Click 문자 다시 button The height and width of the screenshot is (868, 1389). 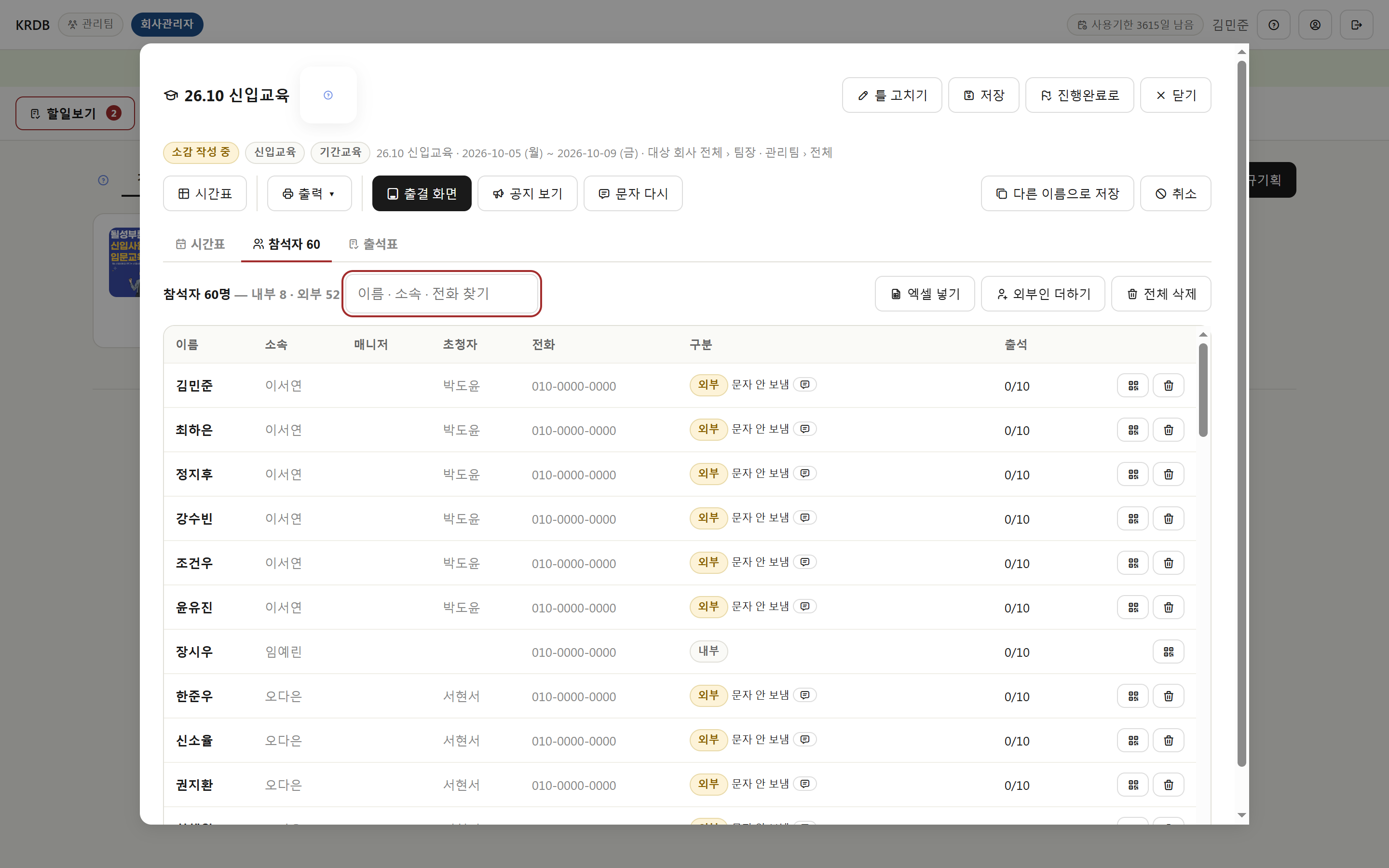coord(632,193)
